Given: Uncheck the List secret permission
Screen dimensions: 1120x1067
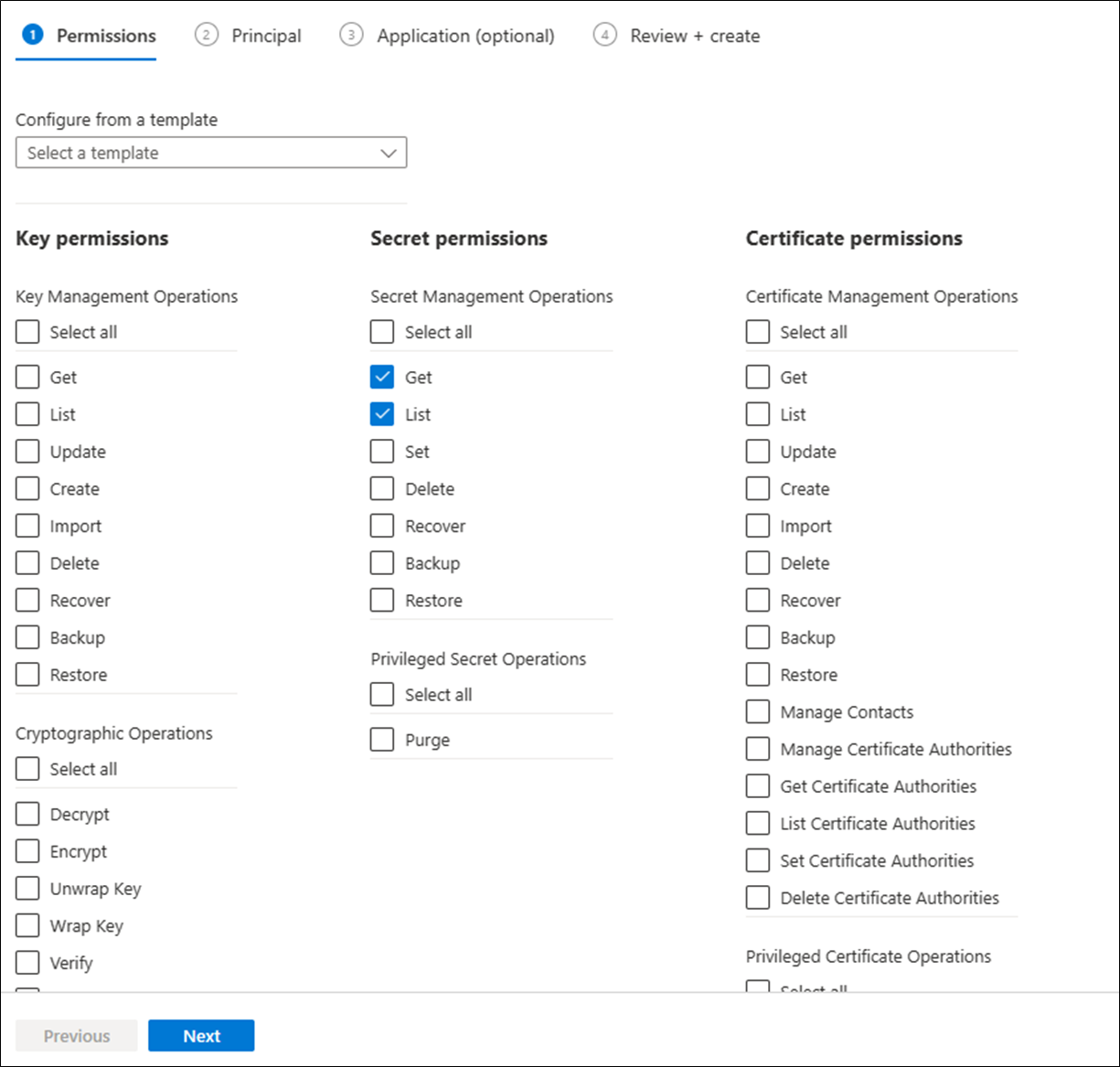Looking at the screenshot, I should (x=382, y=414).
